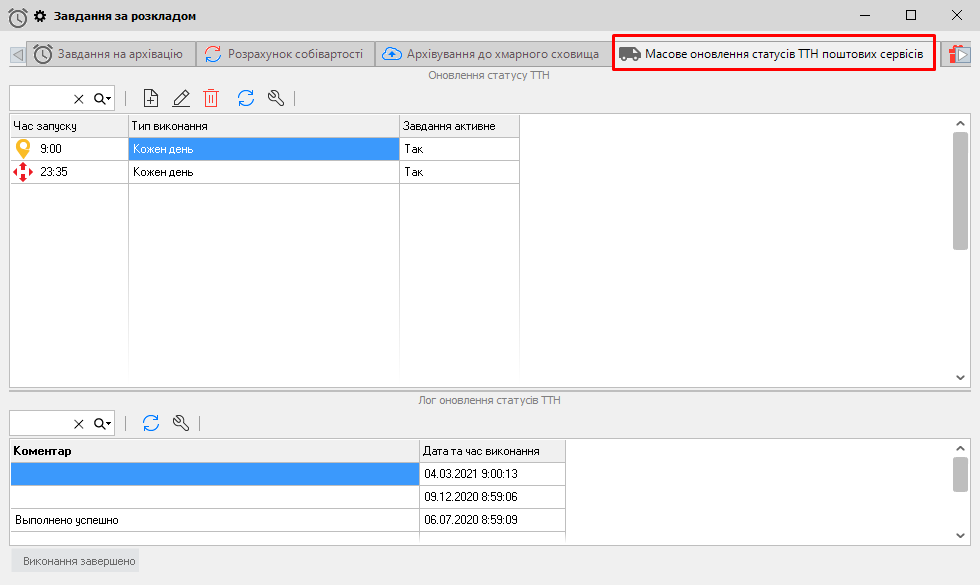Delete task using red trash icon
The height and width of the screenshot is (585, 980).
pos(211,98)
